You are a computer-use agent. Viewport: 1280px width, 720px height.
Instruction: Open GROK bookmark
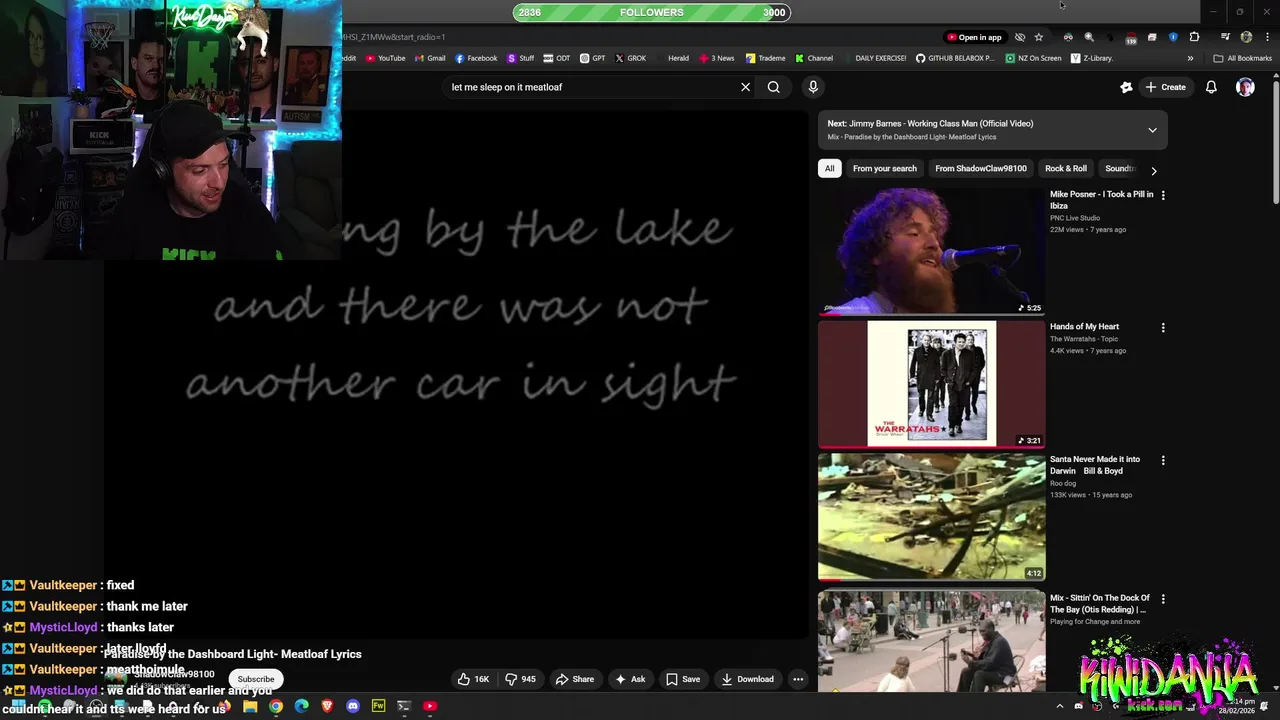click(x=631, y=58)
